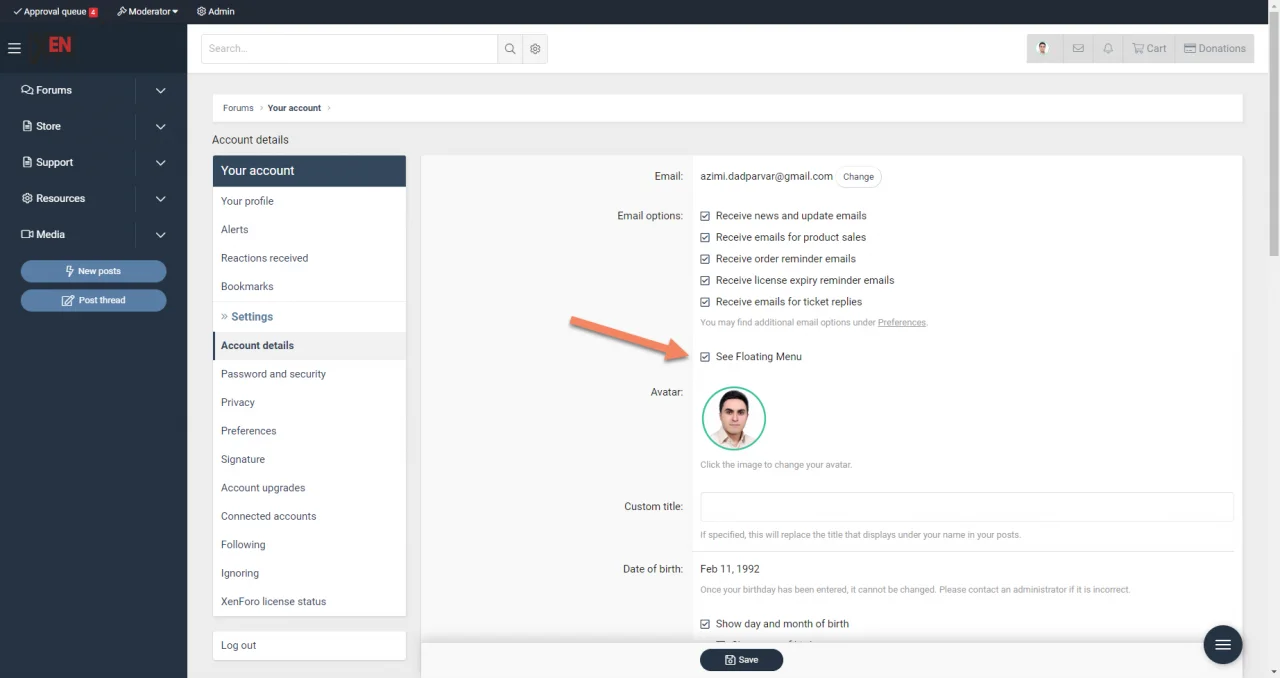Open the Moderator dropdown menu
Image resolution: width=1280 pixels, height=678 pixels.
148,11
